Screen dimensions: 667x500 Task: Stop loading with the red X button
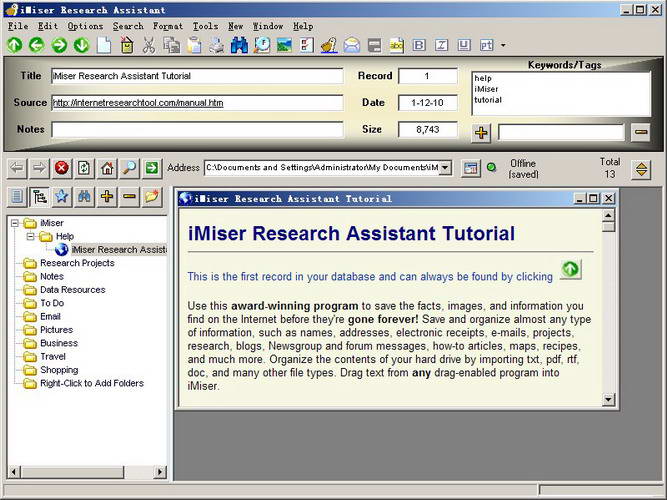tap(62, 168)
